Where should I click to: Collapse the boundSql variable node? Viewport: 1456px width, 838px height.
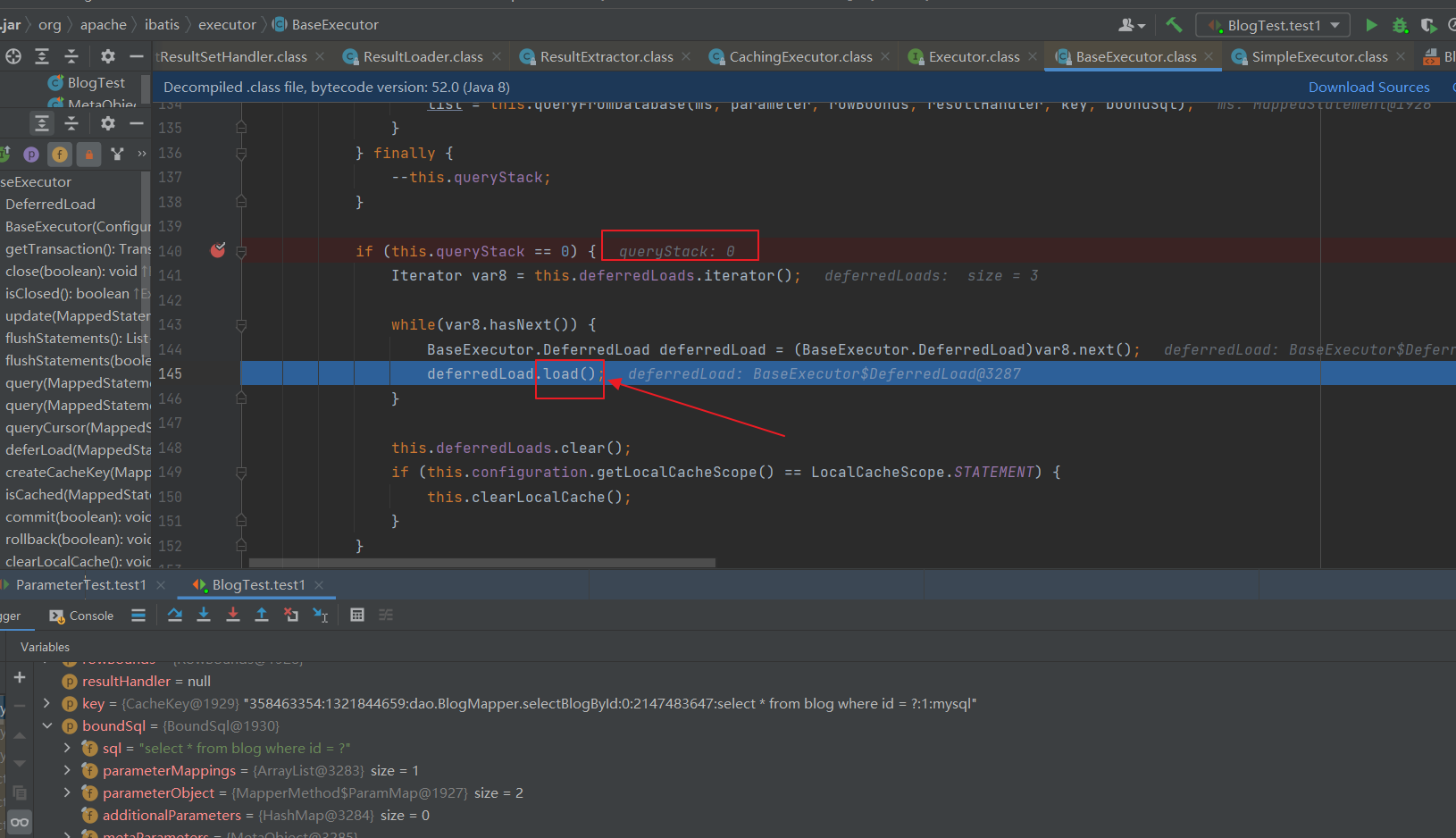point(46,726)
